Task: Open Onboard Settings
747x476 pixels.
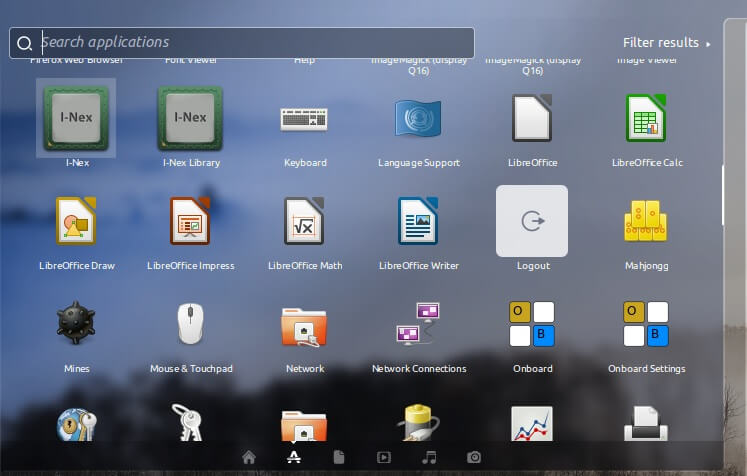Action: [646, 324]
